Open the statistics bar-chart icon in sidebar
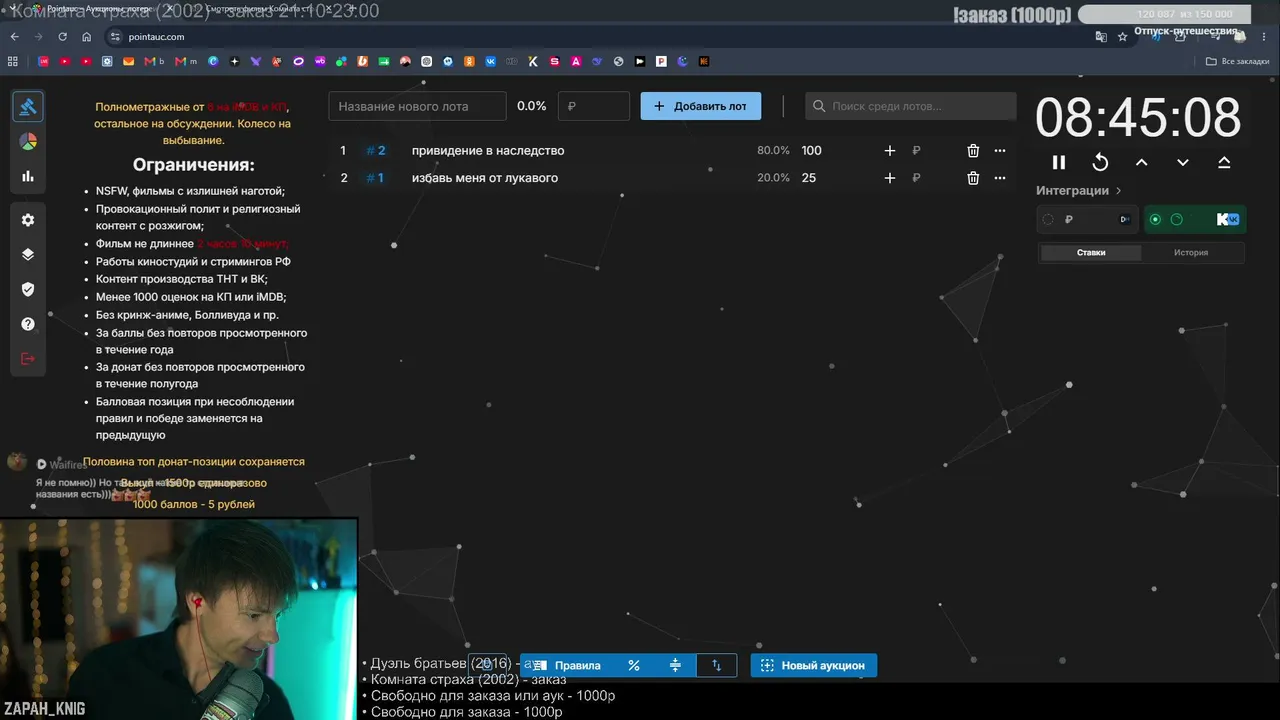The image size is (1280, 720). pyautogui.click(x=28, y=176)
